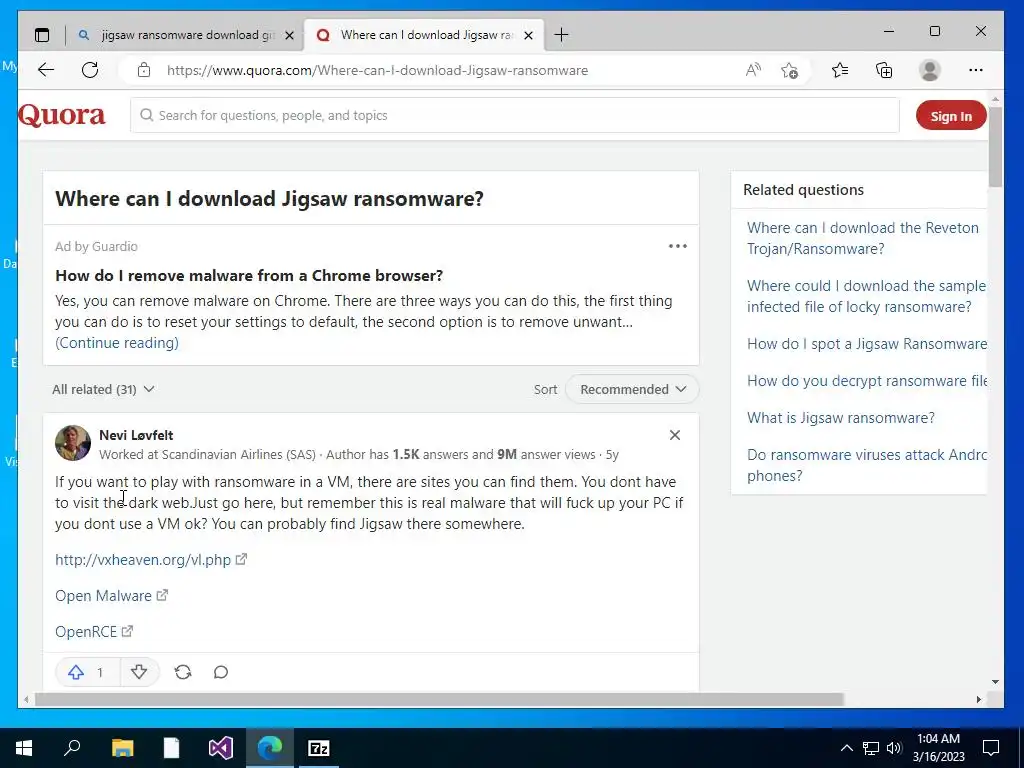Open the notification center icon

991,748
